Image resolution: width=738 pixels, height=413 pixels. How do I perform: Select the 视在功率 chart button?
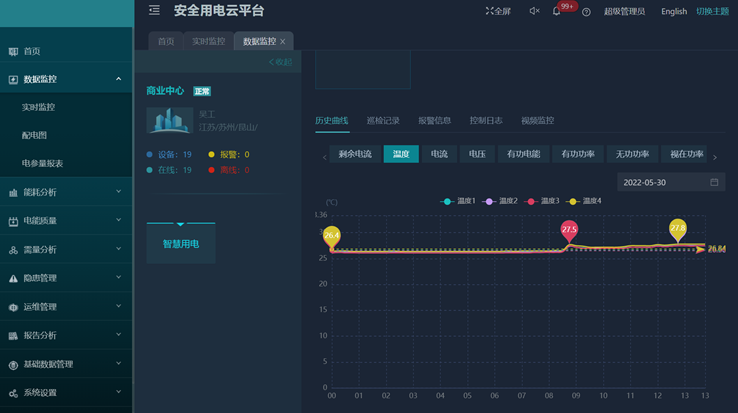coord(684,154)
